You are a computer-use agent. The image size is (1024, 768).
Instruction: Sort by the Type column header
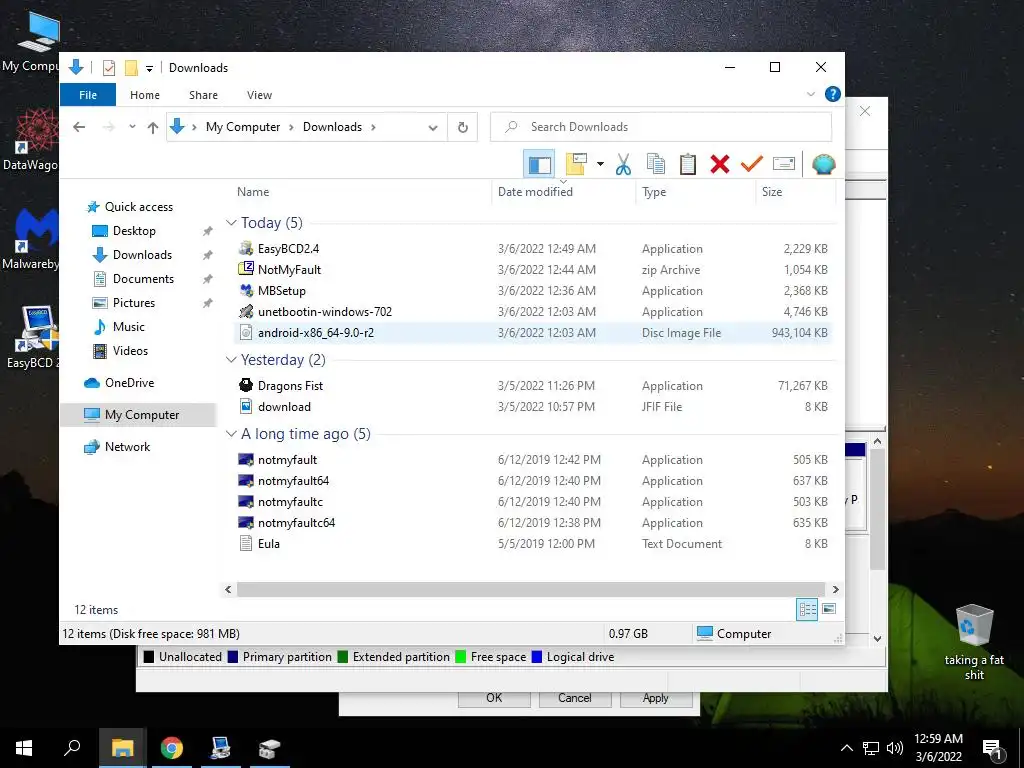tap(654, 191)
